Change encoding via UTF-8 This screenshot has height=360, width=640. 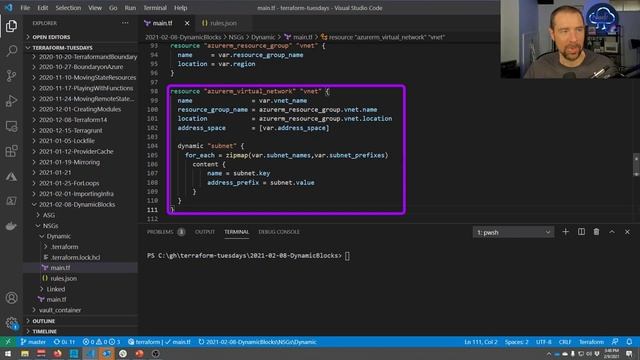(543, 342)
